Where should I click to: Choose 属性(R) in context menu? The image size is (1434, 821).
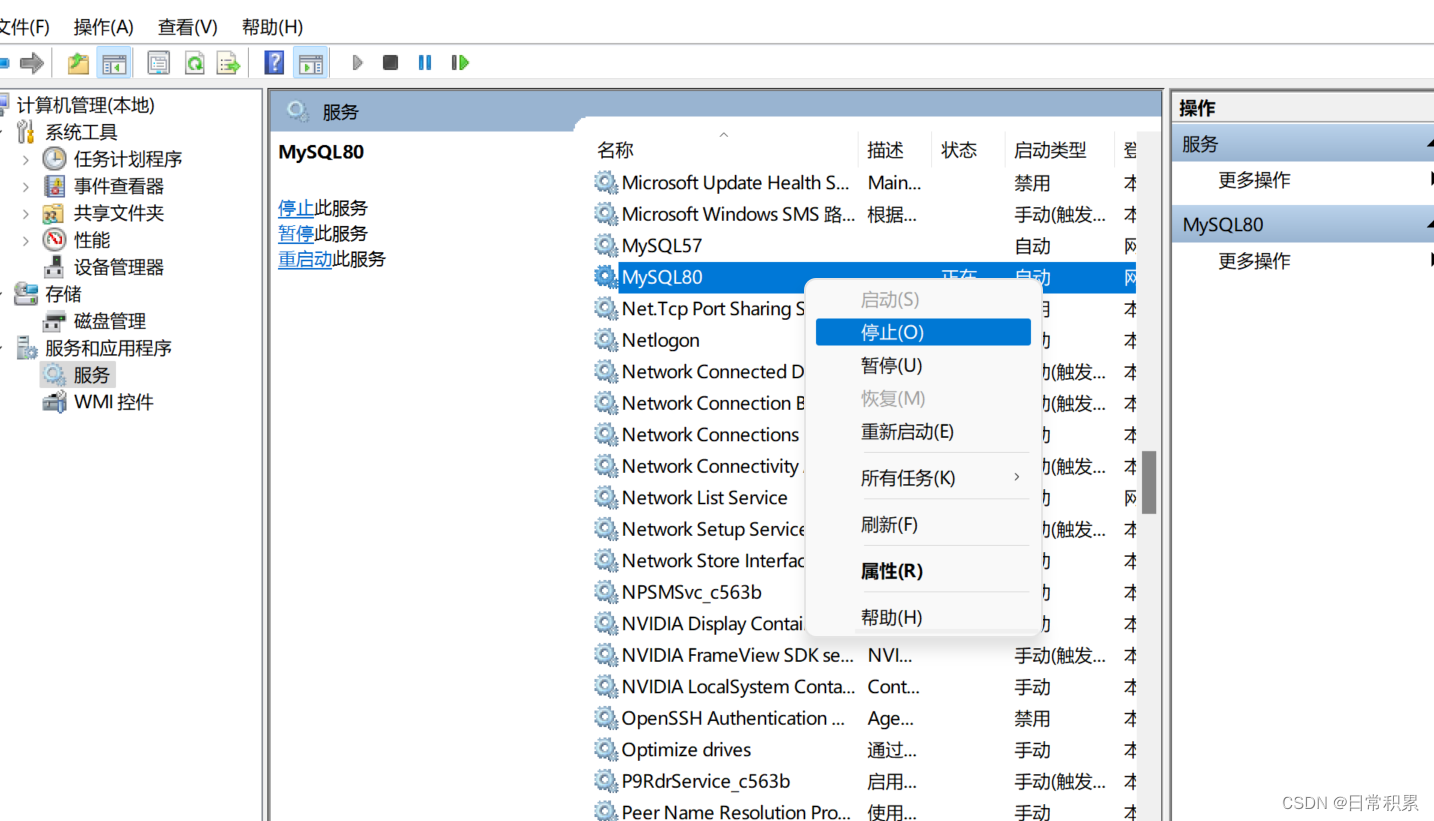pyautogui.click(x=923, y=571)
